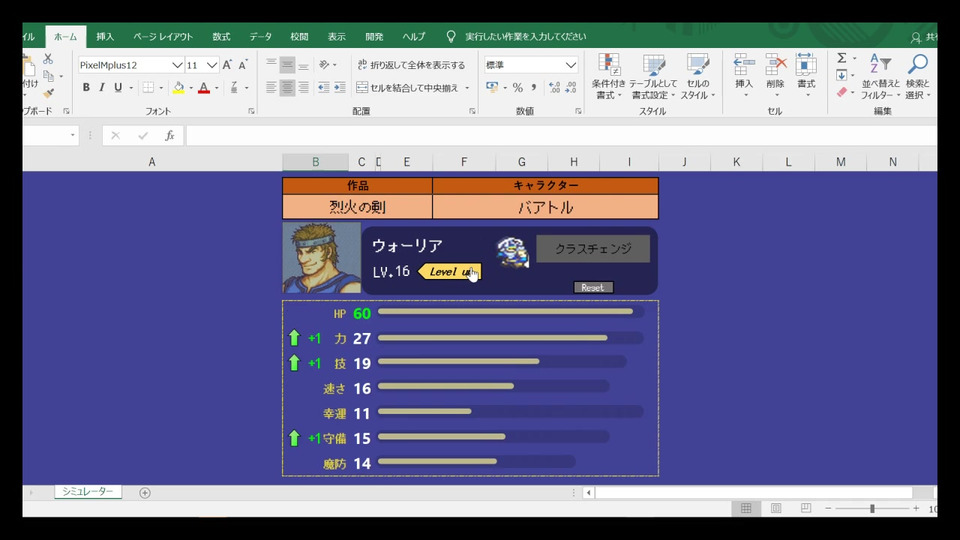Click the accounting currency format icon
Screen dimensions: 960x540
click(492, 88)
